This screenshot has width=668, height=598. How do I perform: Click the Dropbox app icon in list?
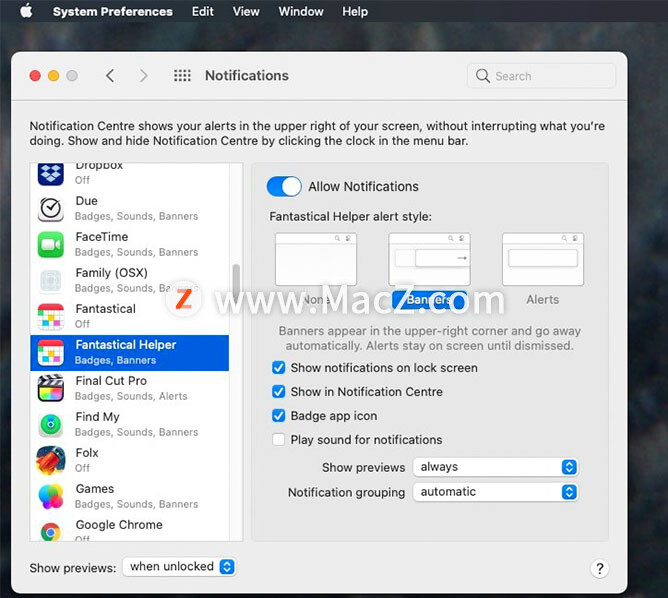click(x=51, y=174)
